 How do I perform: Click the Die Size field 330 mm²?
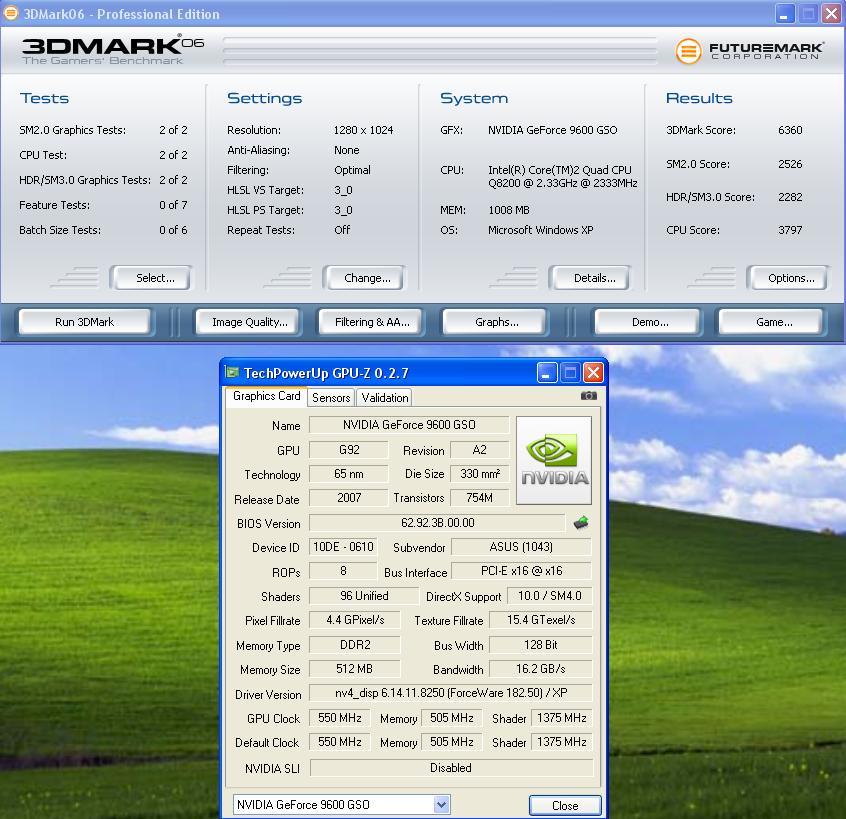coord(480,474)
